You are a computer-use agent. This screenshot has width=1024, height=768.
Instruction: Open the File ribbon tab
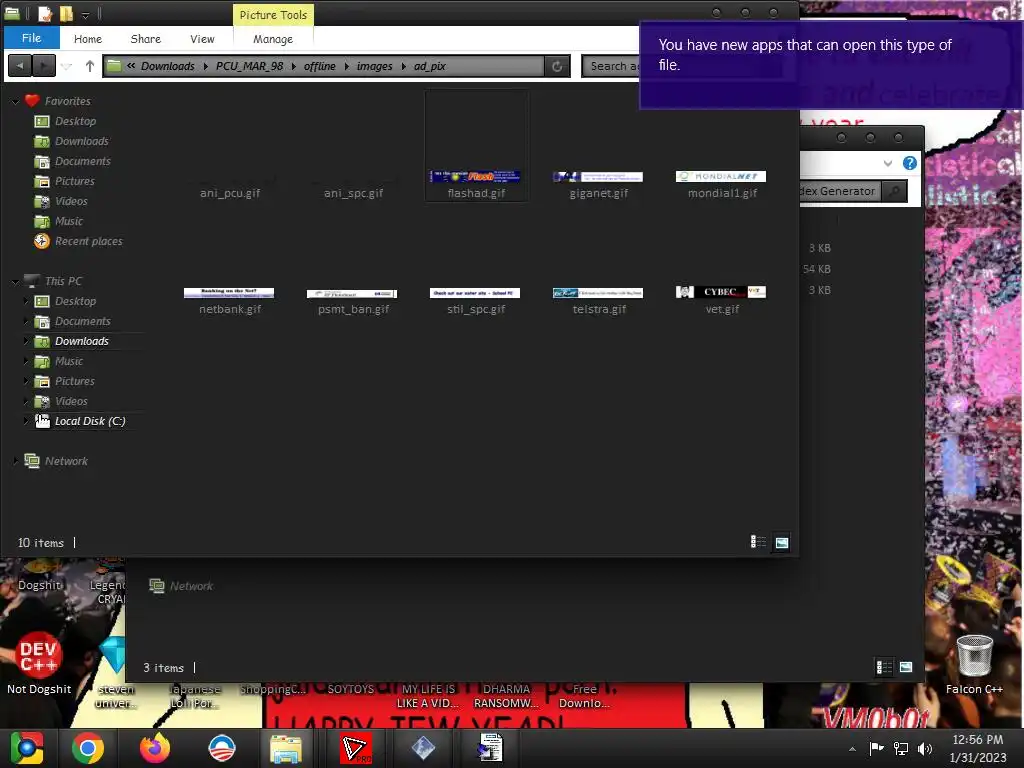(31, 38)
